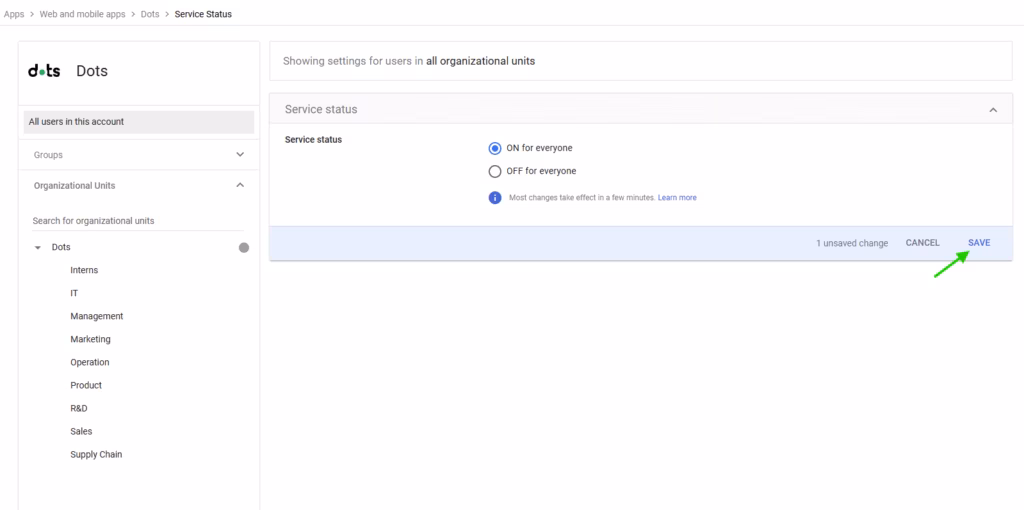Select the Supply Chain organizational unit

click(96, 454)
